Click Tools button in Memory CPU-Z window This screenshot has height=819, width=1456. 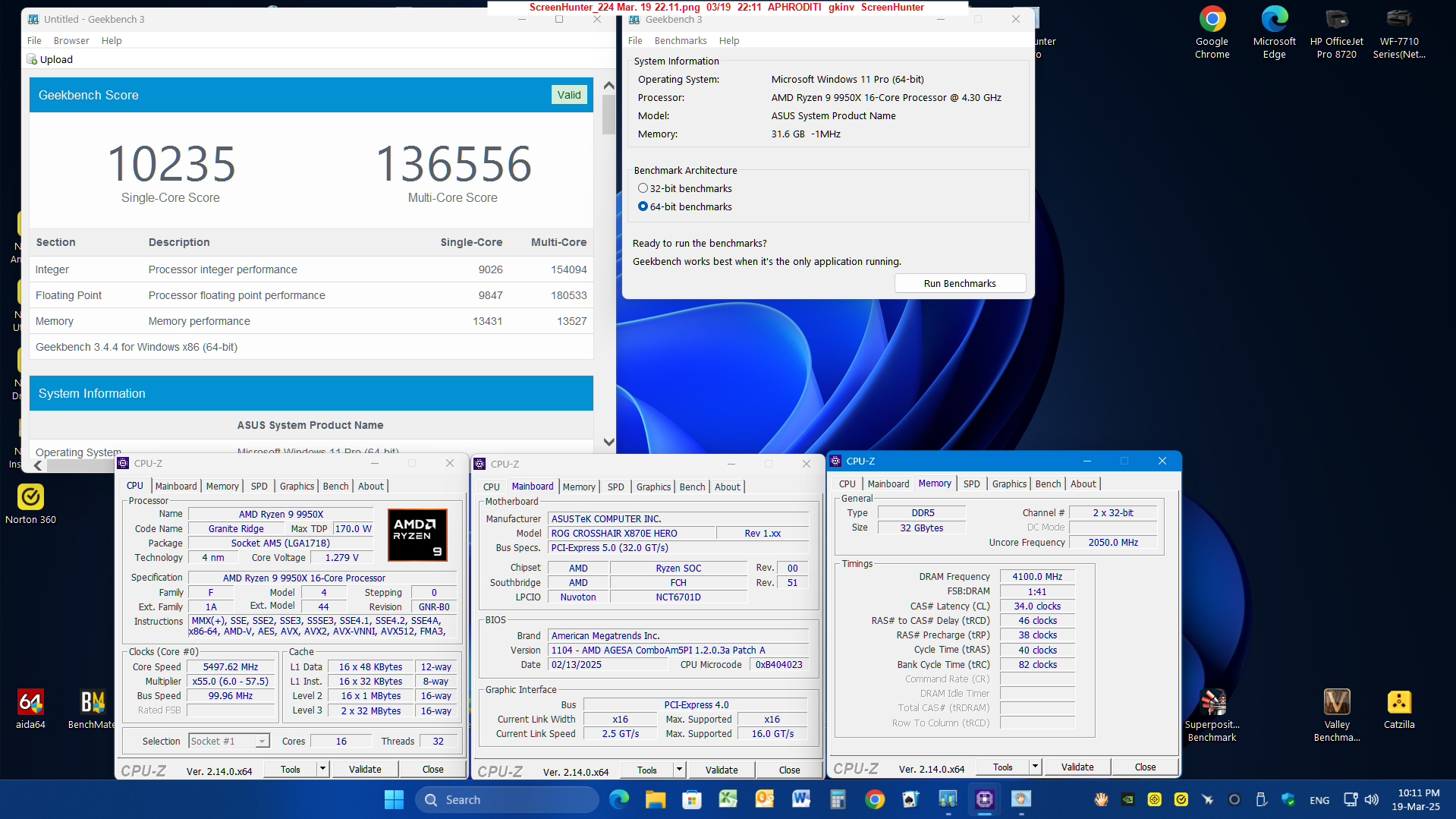(x=1003, y=767)
